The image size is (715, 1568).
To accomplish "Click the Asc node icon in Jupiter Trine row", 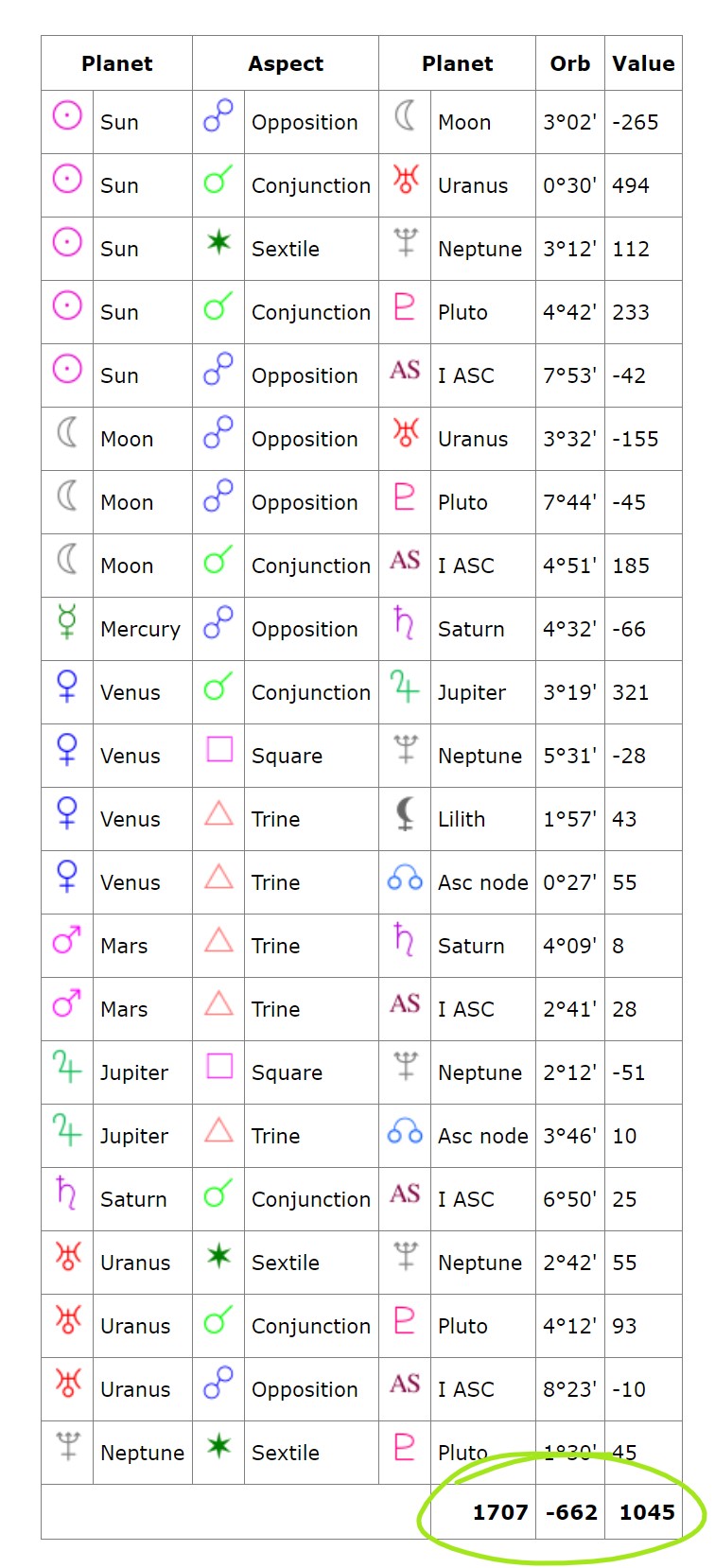I will 405,1130.
